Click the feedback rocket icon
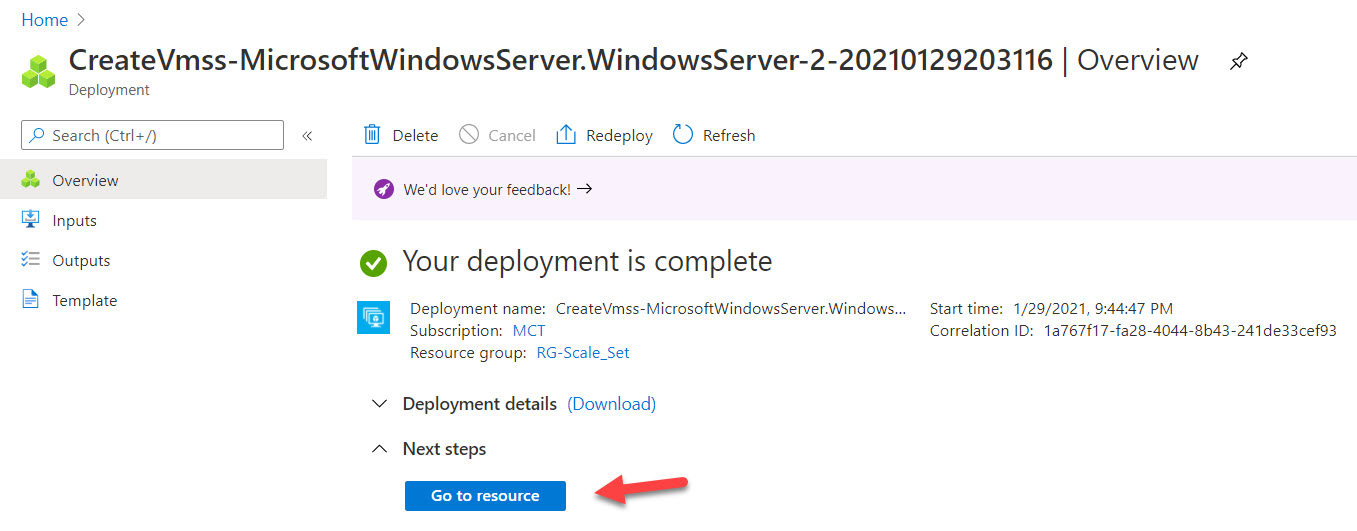1357x531 pixels. (383, 189)
